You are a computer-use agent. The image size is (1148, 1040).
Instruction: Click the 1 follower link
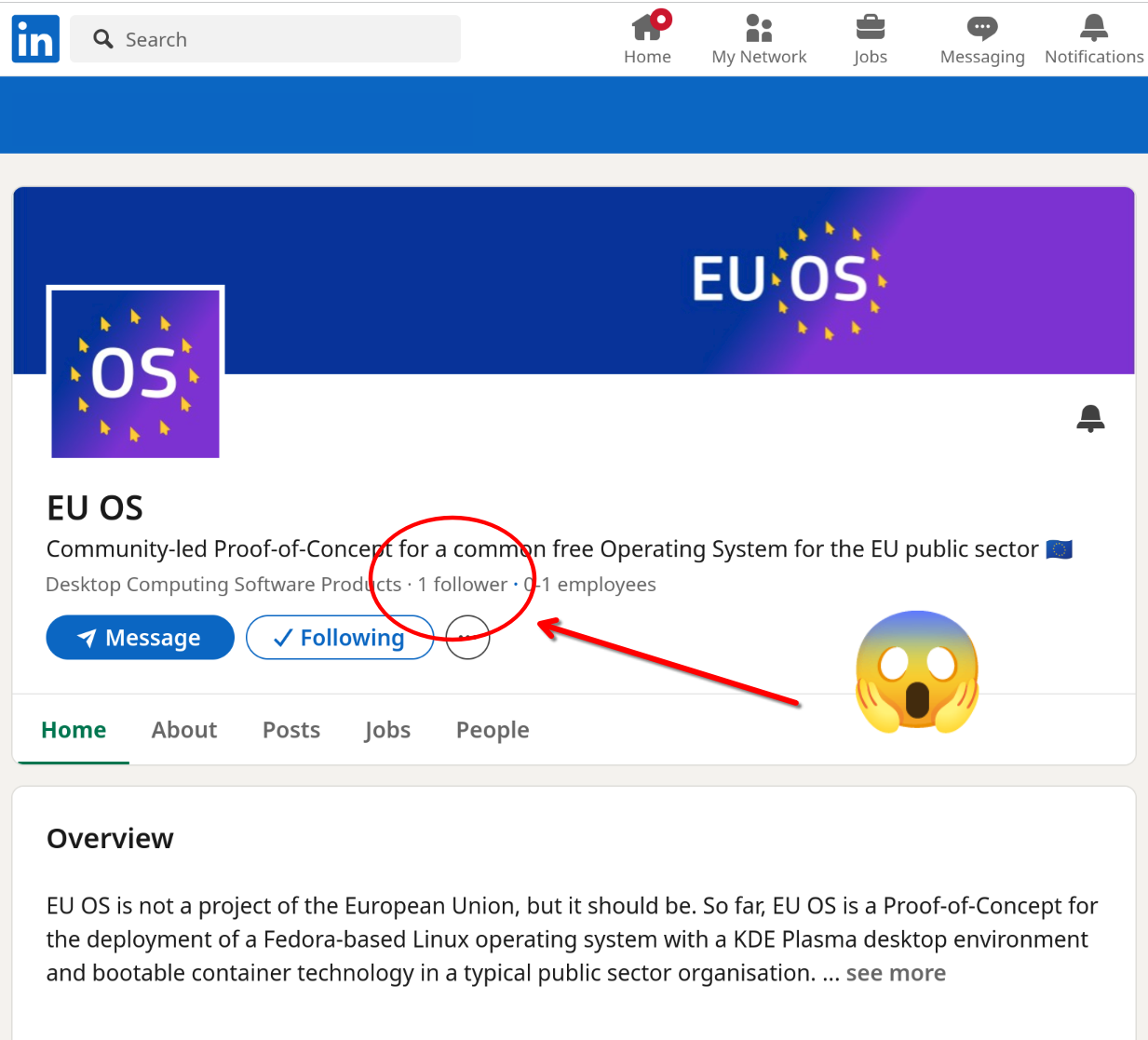(x=463, y=585)
